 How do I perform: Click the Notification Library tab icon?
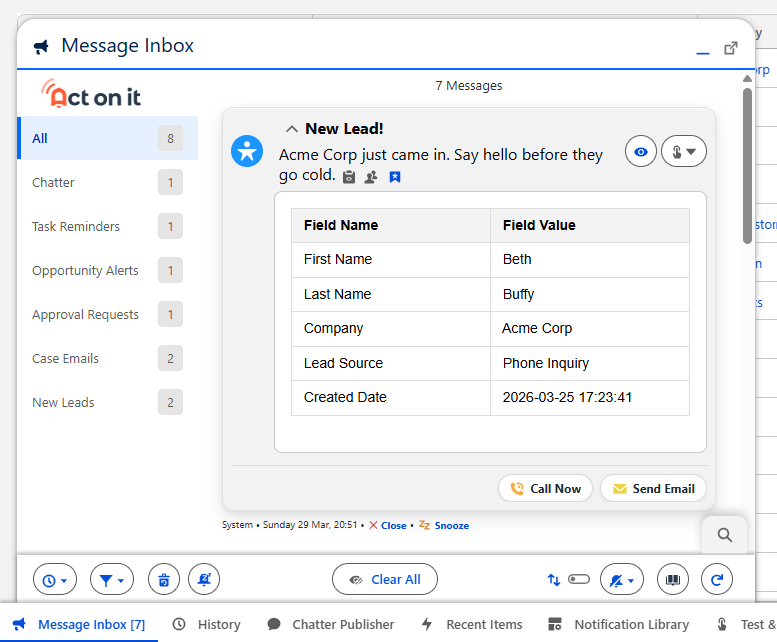tap(555, 624)
